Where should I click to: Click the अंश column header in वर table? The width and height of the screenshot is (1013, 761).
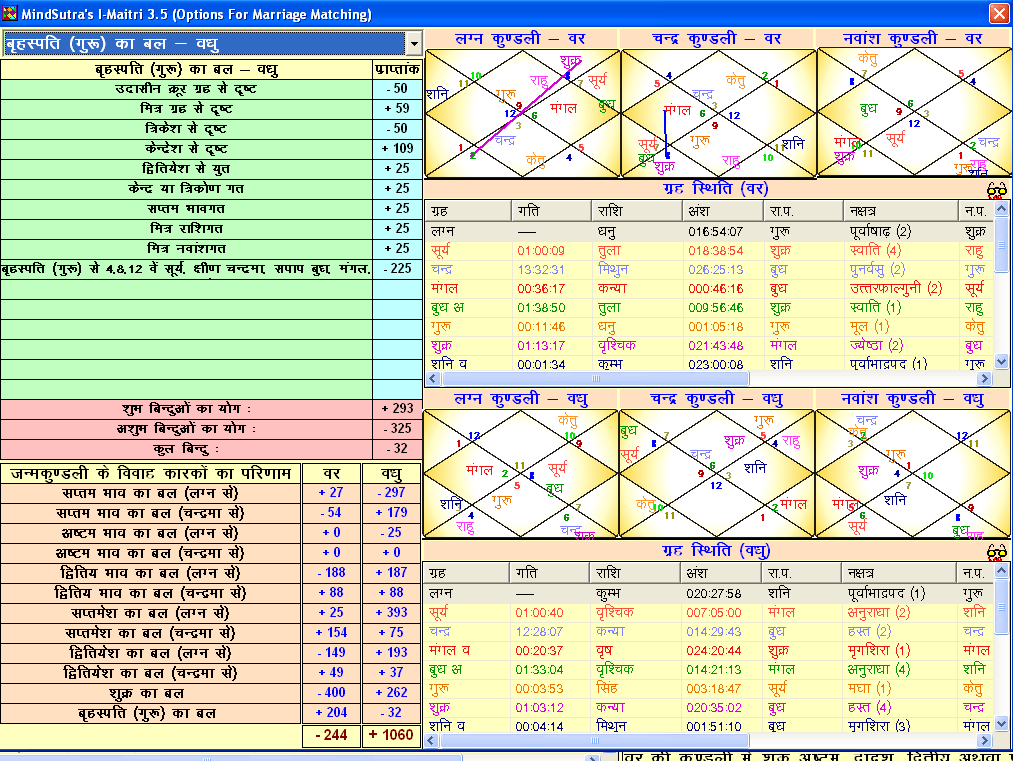(724, 211)
